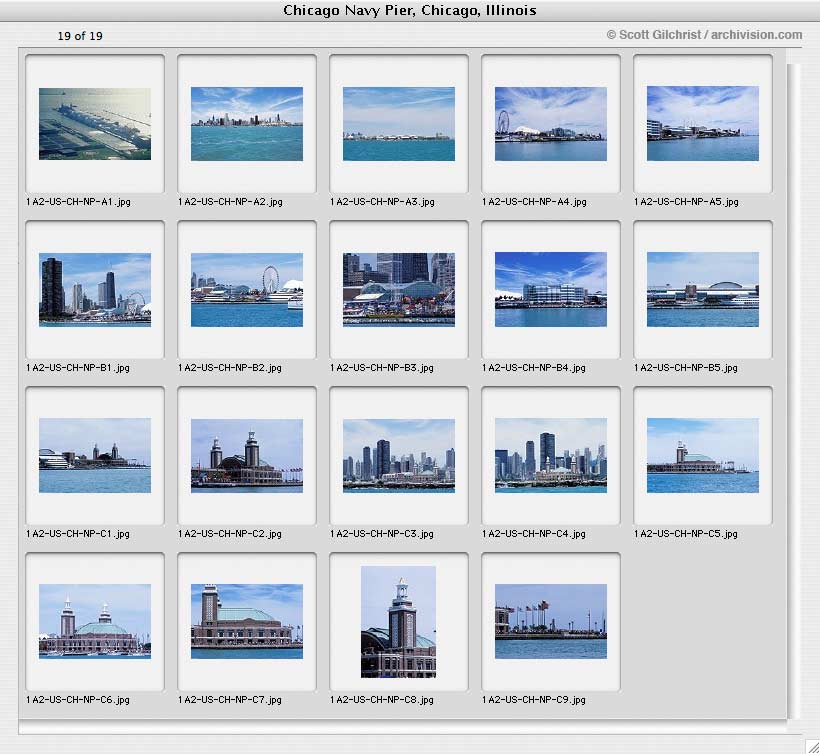Select the vertical tower thumbnail 1A2-US-CH-NP-C8.jpg
820x754 pixels.
(398, 622)
